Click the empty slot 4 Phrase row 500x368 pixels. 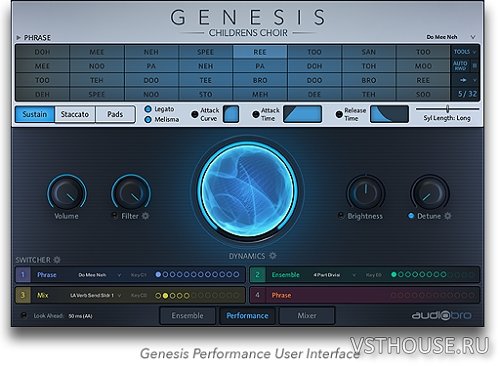[x=365, y=295]
